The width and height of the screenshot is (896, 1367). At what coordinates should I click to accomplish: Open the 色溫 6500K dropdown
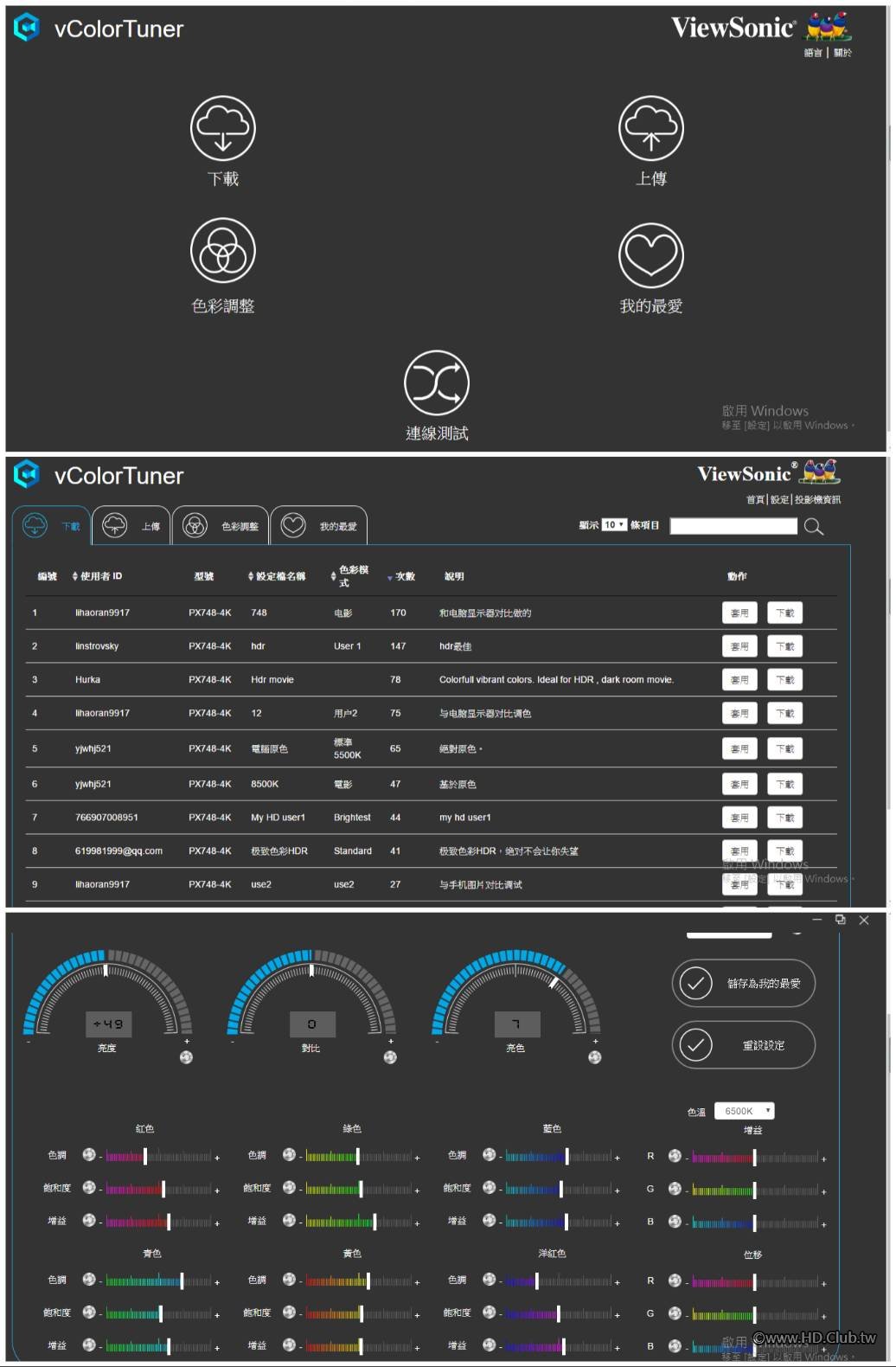745,1111
